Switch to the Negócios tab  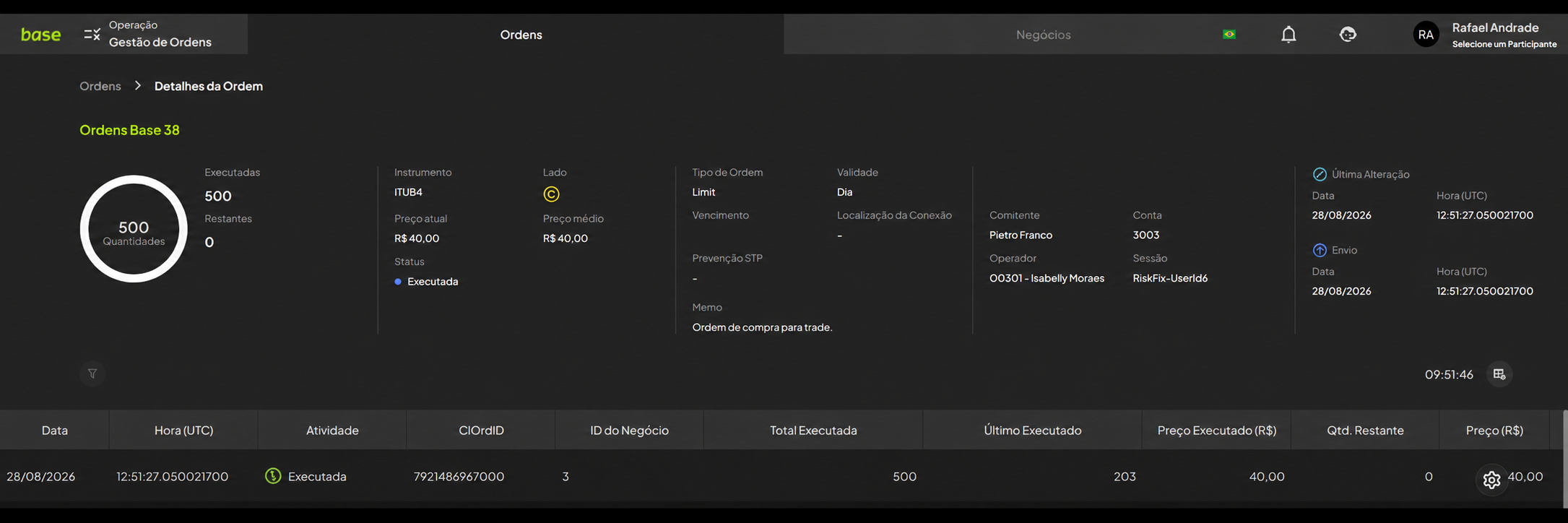1043,34
